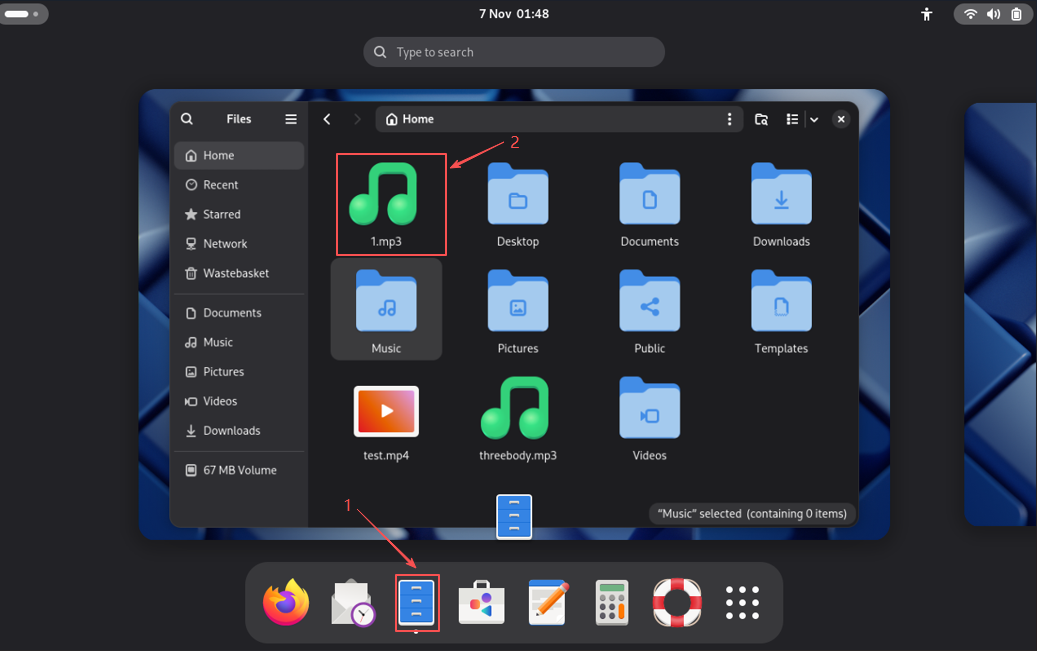Open the Downloads folder icon
The image size is (1037, 651).
(x=781, y=196)
